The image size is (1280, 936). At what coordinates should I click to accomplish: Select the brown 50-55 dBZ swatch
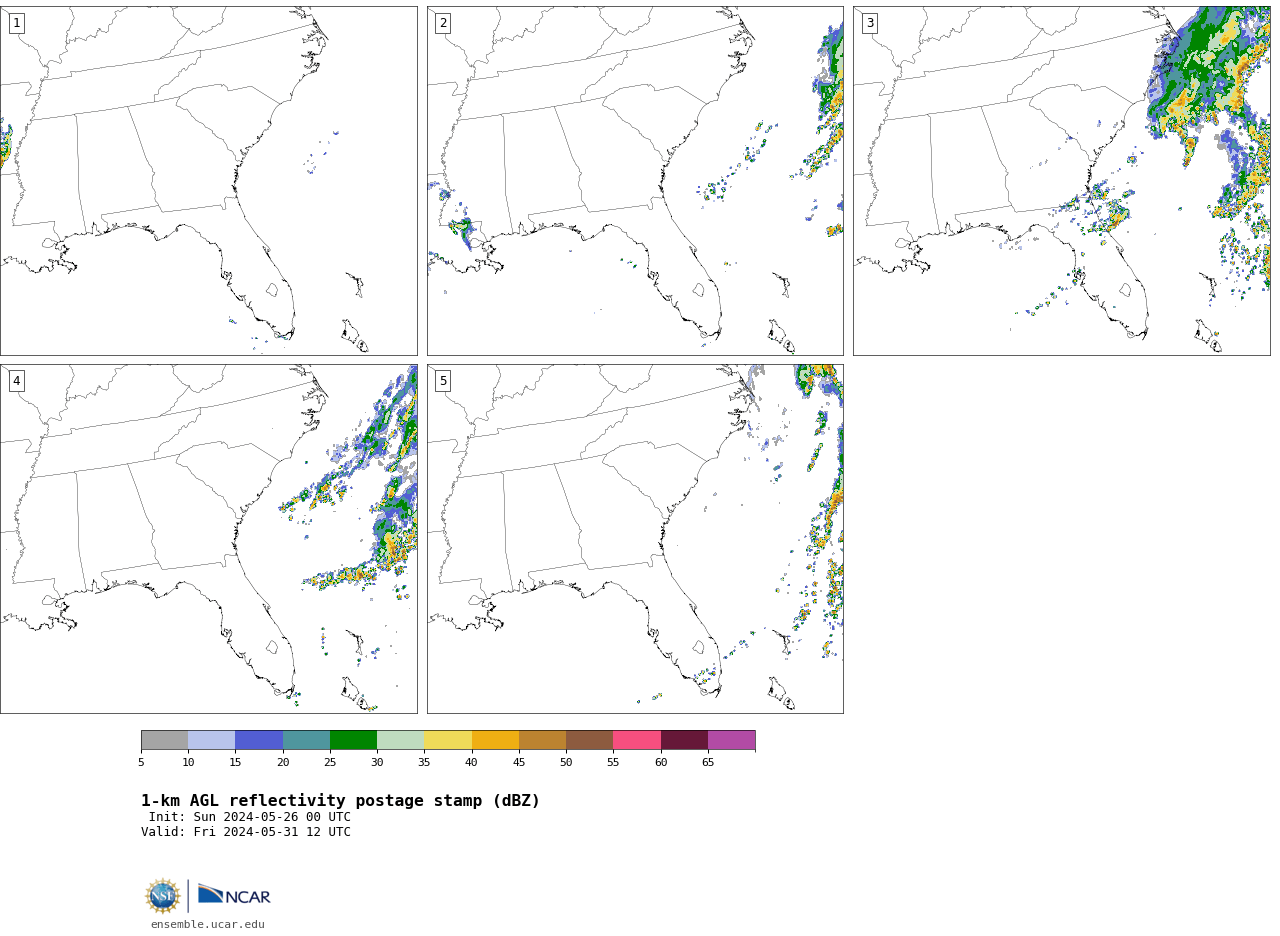589,740
